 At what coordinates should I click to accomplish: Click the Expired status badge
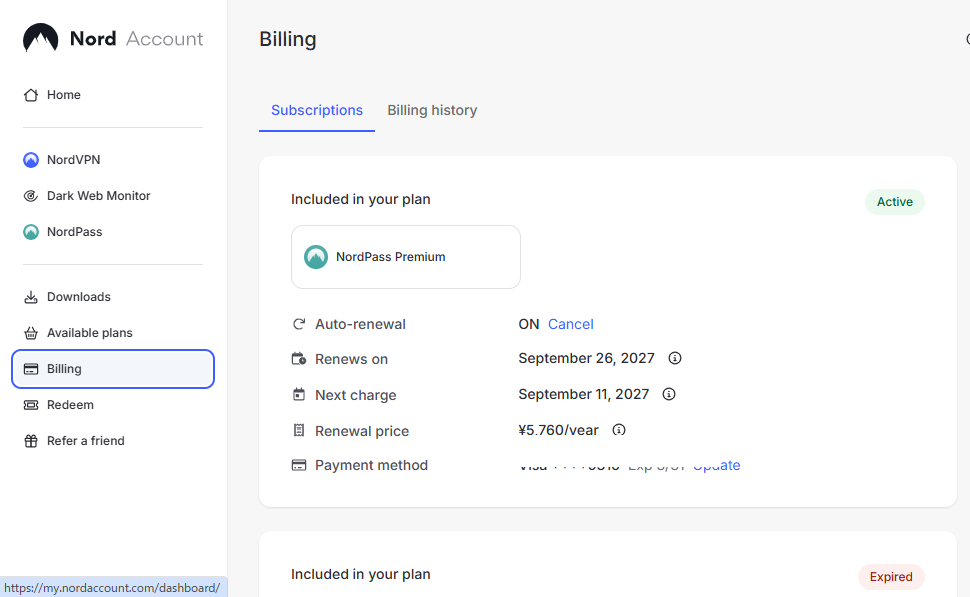891,577
